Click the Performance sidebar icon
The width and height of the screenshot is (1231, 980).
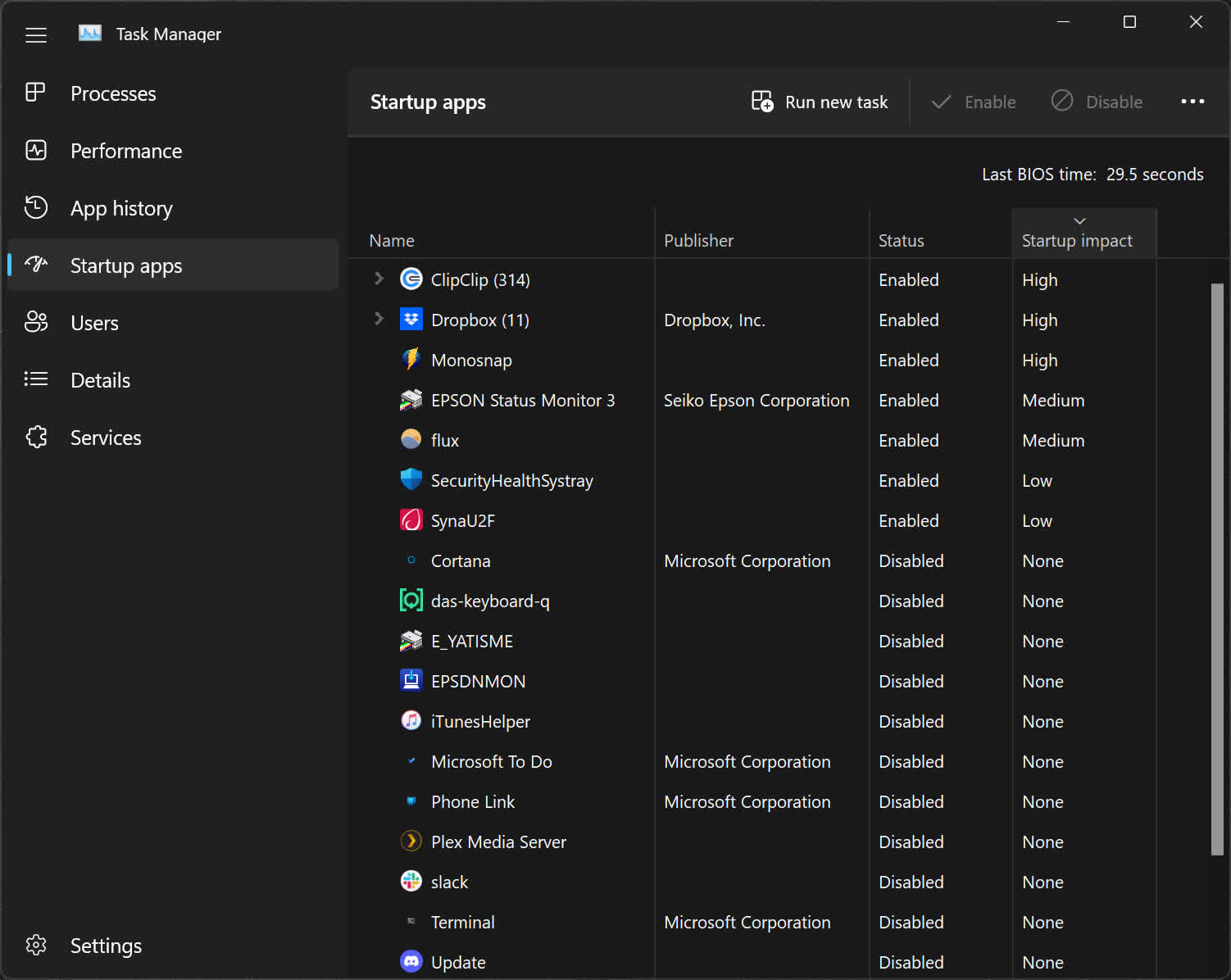[x=36, y=150]
